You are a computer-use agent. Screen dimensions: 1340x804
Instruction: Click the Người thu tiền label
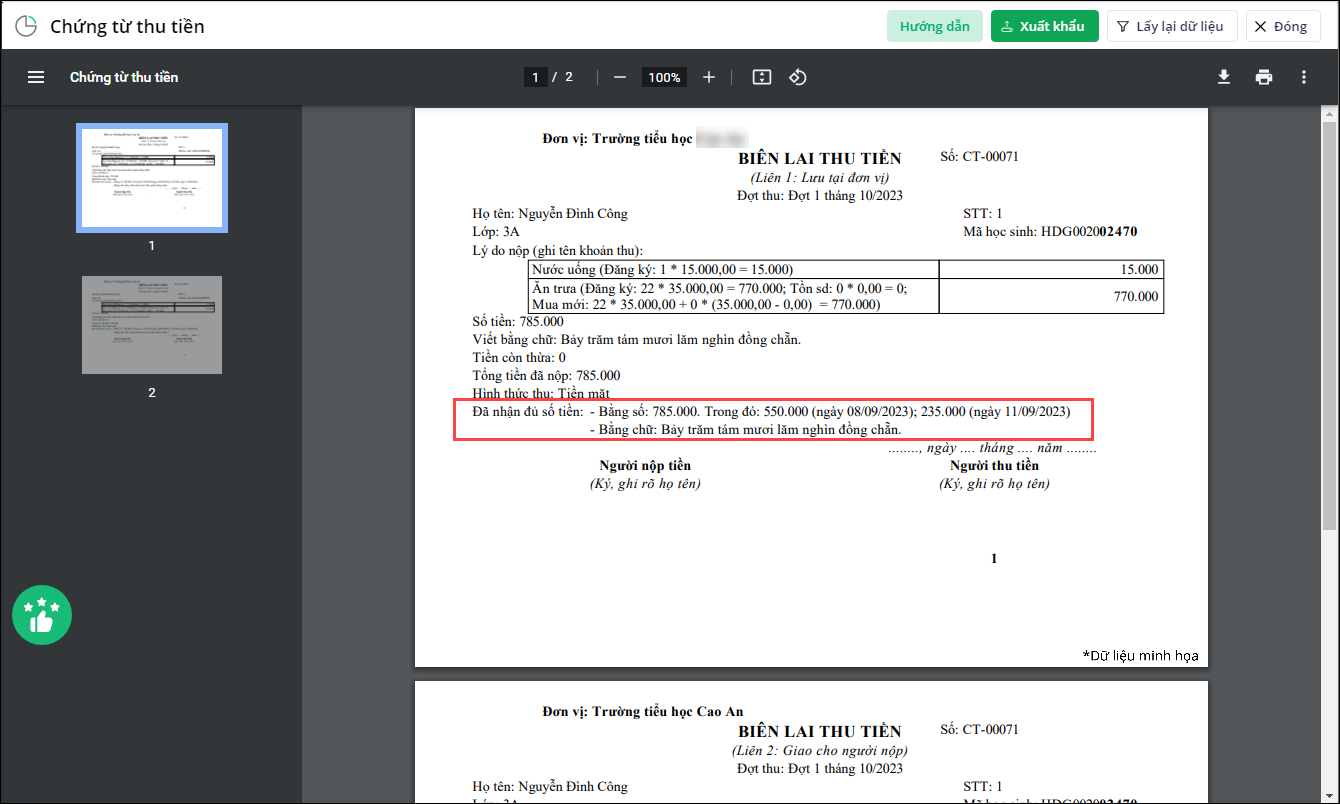pyautogui.click(x=994, y=466)
